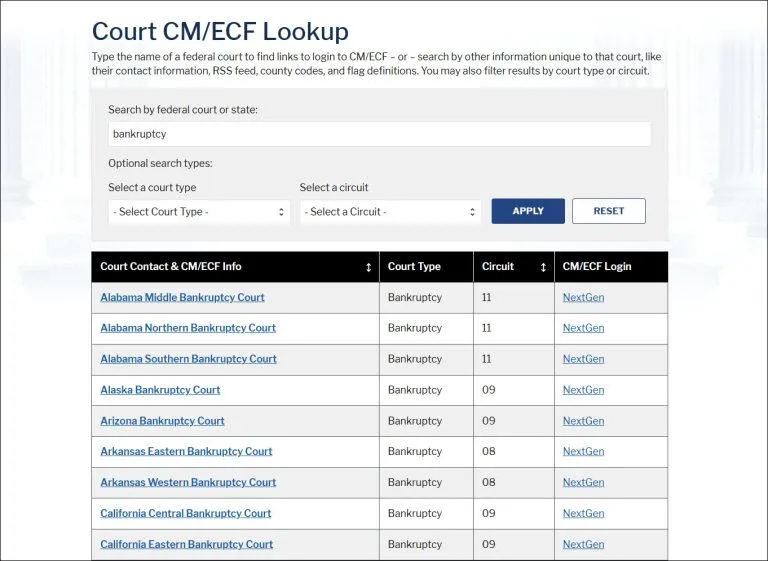Visit California Eastern Bankruptcy Court link
The image size is (768, 561).
(x=186, y=544)
